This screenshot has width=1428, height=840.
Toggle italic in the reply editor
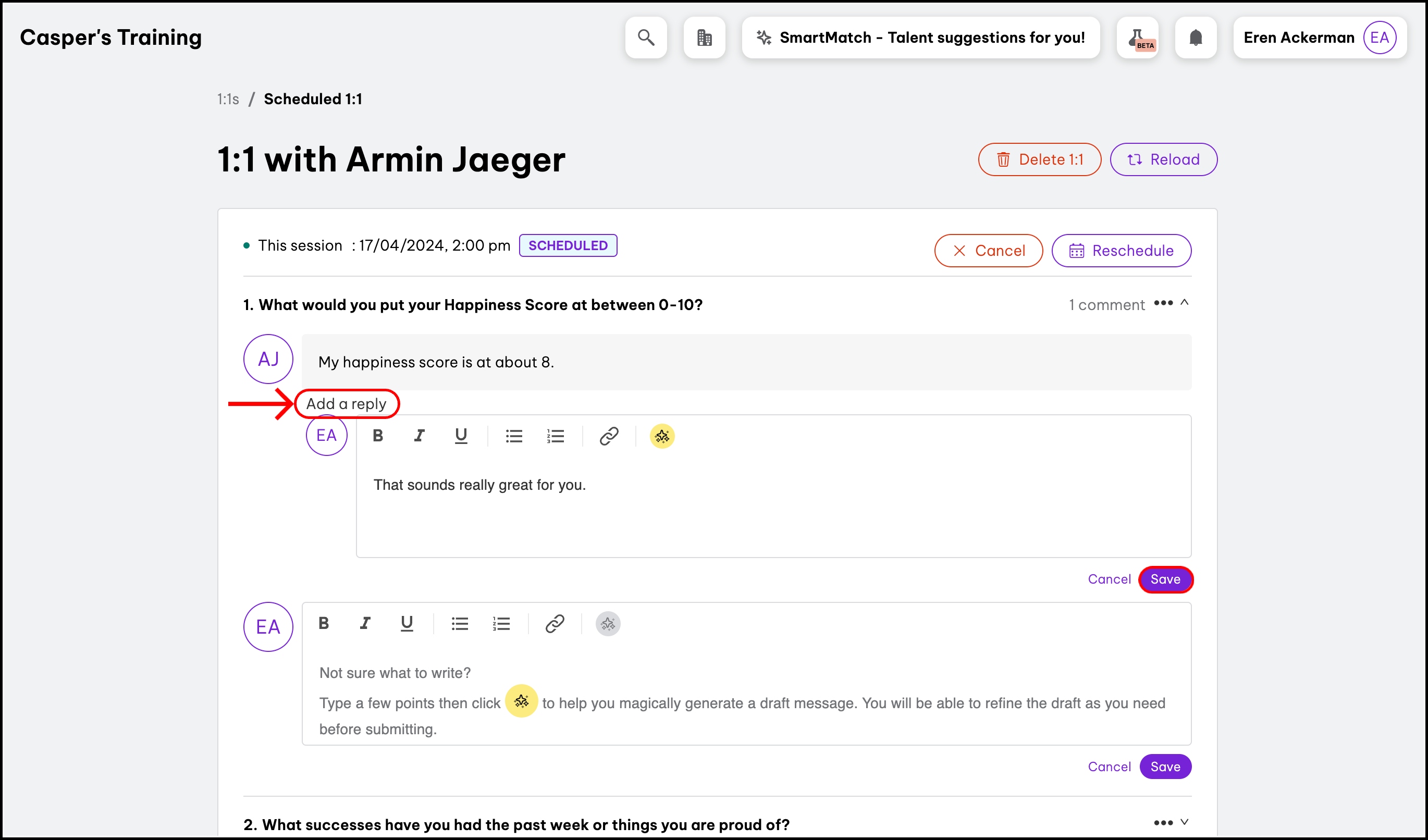pyautogui.click(x=419, y=436)
